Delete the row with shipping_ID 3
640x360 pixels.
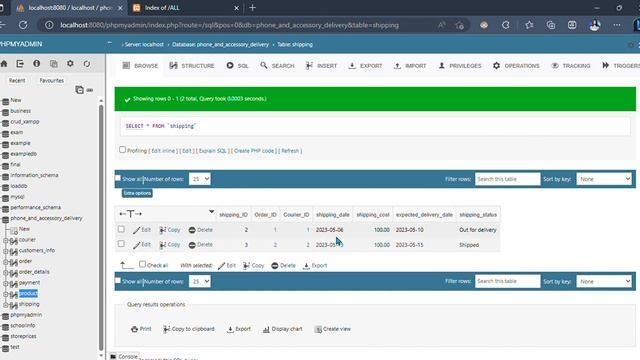tap(201, 244)
